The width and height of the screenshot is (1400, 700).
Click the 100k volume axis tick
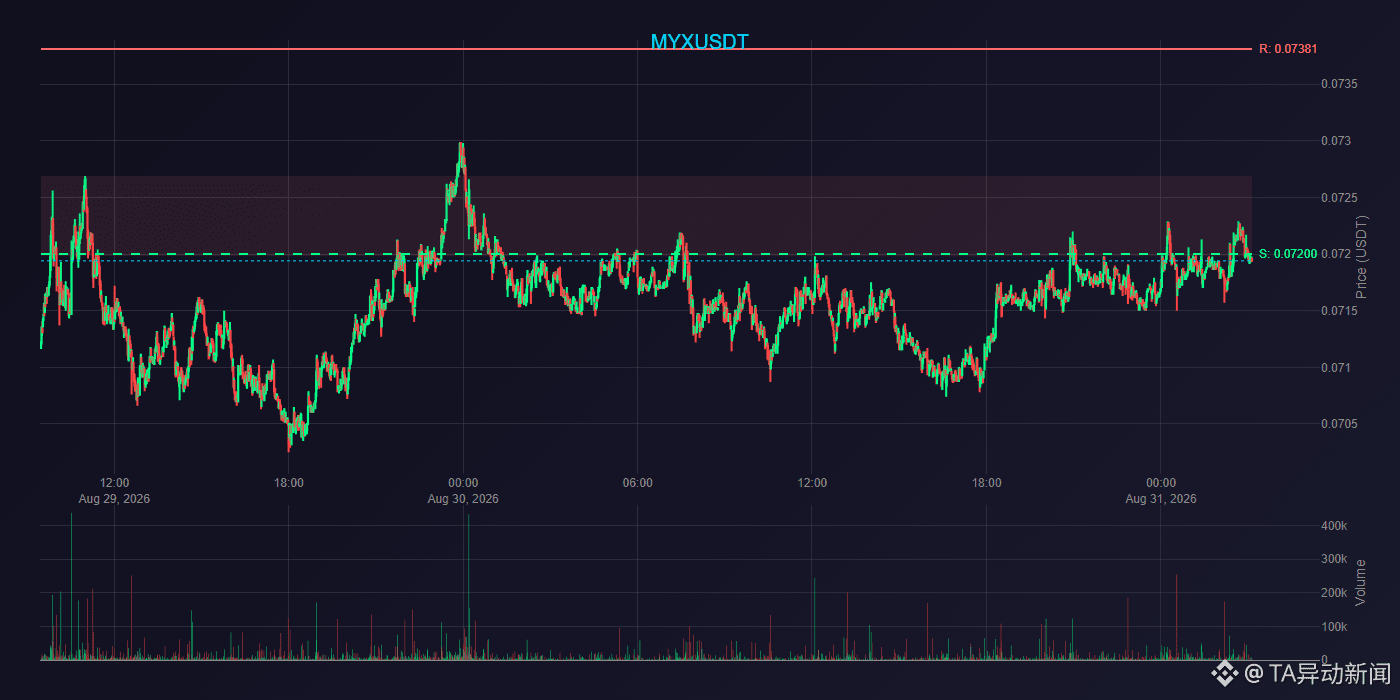(x=1334, y=627)
